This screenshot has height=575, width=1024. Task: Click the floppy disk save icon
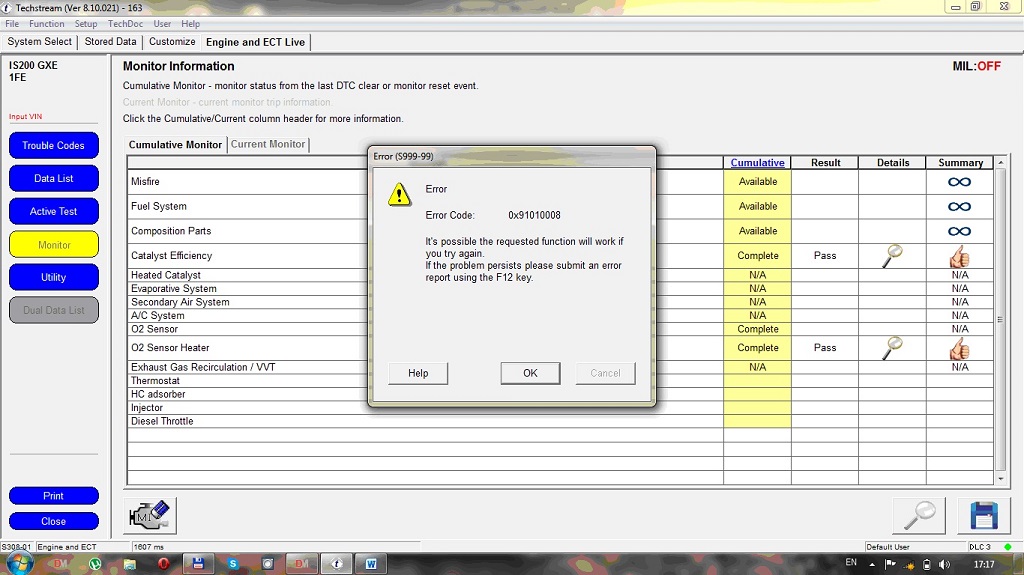(983, 515)
